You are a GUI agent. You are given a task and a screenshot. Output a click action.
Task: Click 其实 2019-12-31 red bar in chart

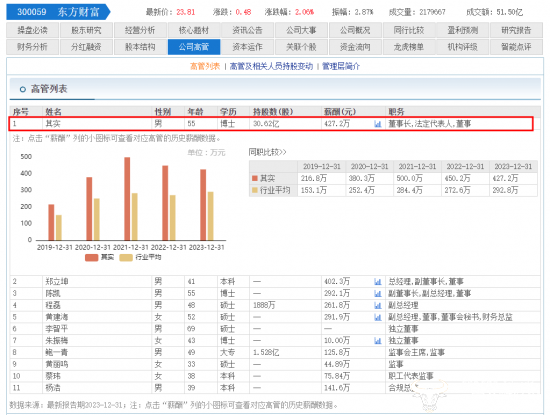pyautogui.click(x=51, y=222)
